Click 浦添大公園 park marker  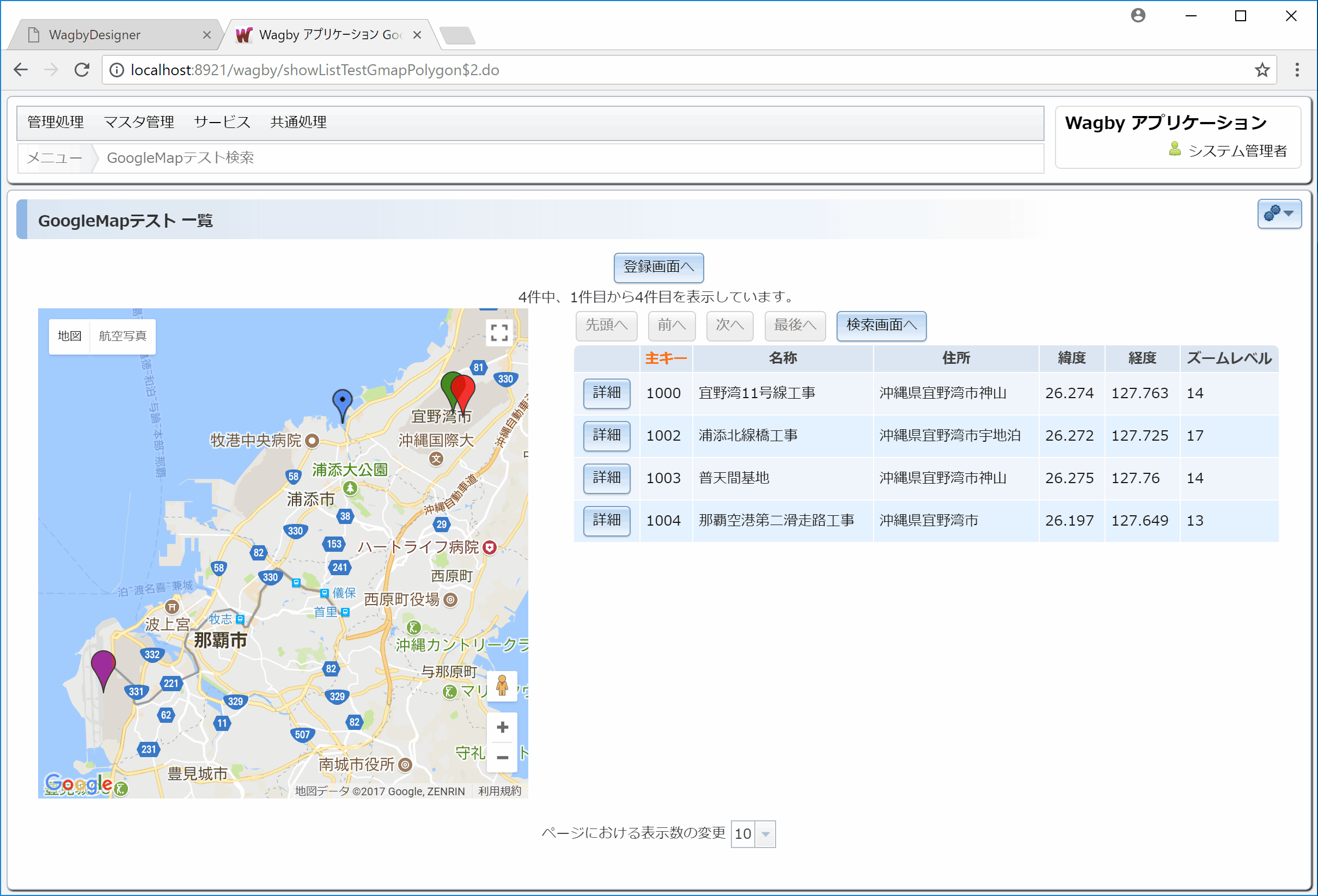350,487
